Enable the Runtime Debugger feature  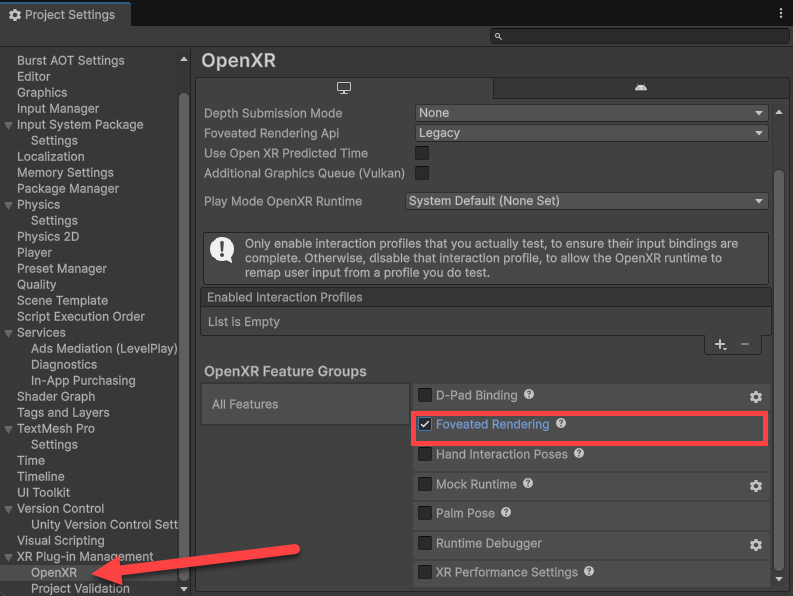click(x=425, y=543)
